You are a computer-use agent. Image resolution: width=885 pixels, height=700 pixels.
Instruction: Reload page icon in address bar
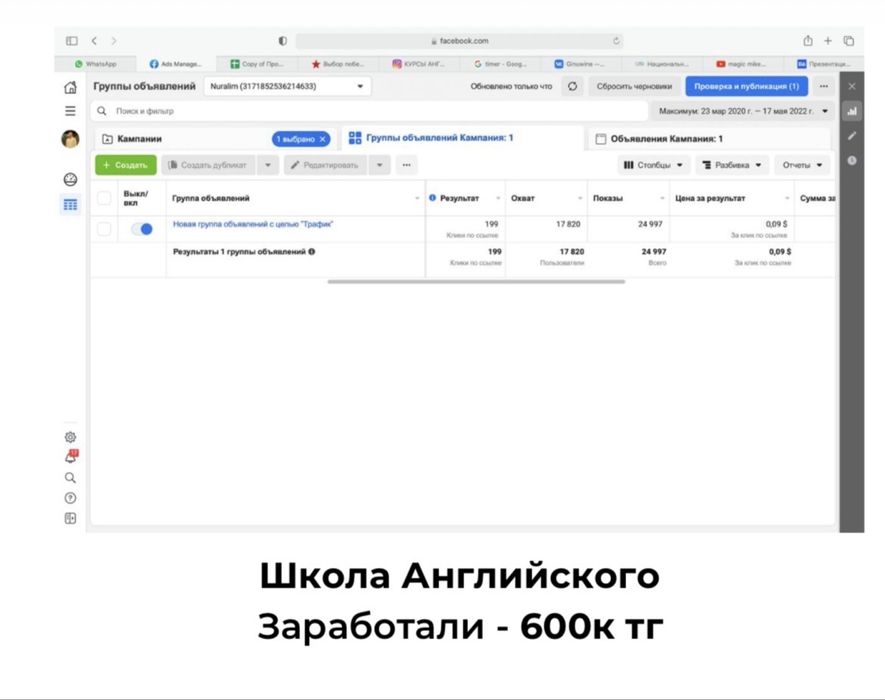pyautogui.click(x=616, y=41)
